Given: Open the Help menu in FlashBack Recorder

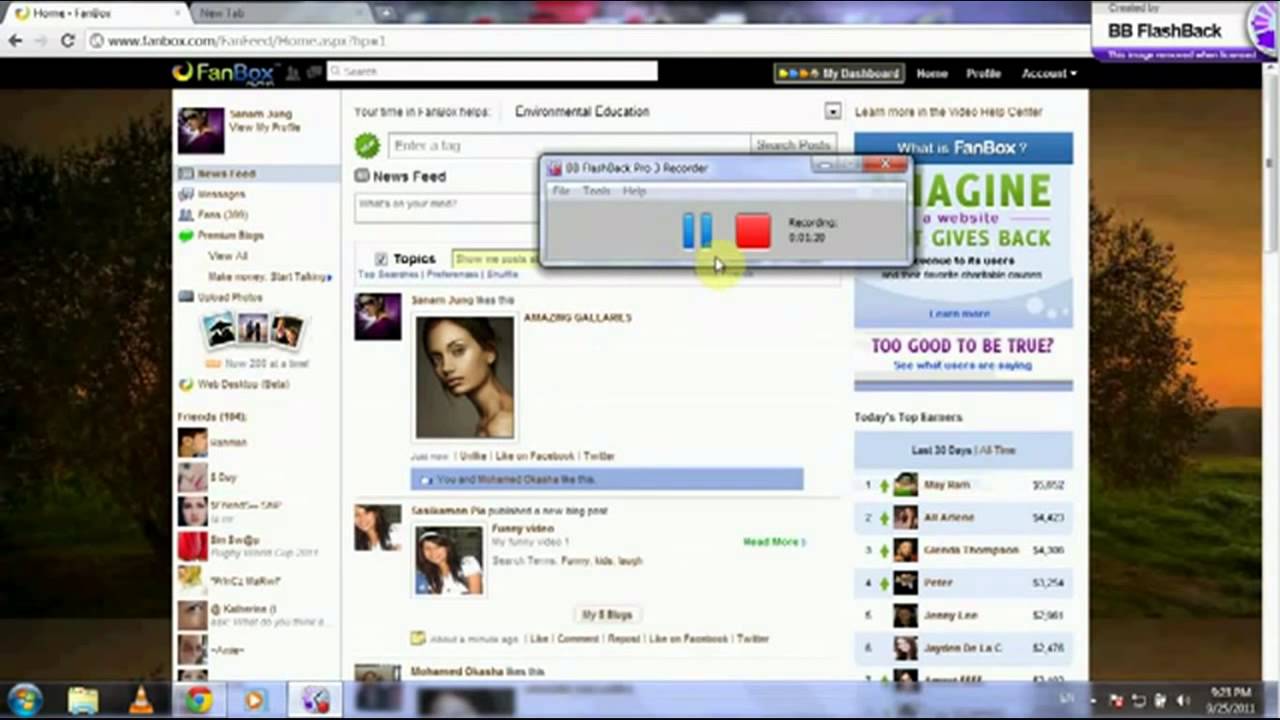Looking at the screenshot, I should pyautogui.click(x=634, y=191).
